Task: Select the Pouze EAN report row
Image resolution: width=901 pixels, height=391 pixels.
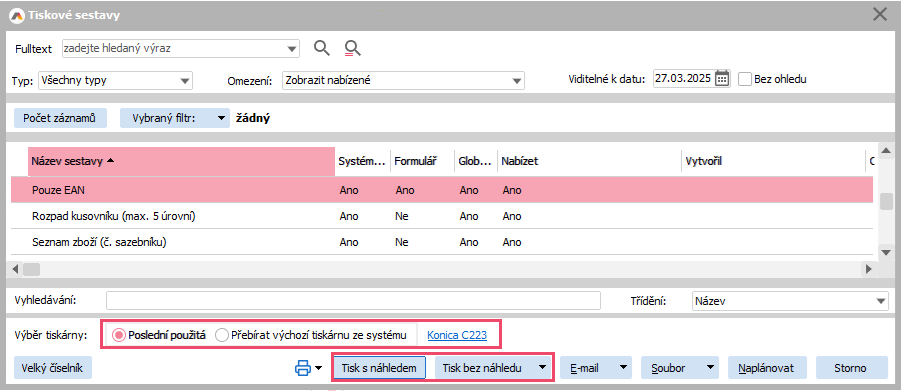Action: [442, 190]
